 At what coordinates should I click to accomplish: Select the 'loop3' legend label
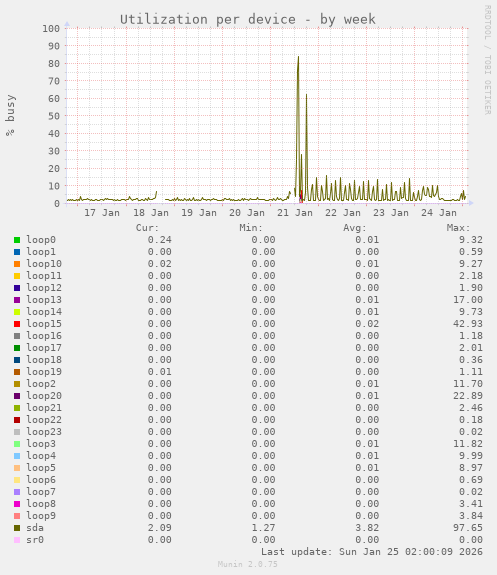pos(41,444)
